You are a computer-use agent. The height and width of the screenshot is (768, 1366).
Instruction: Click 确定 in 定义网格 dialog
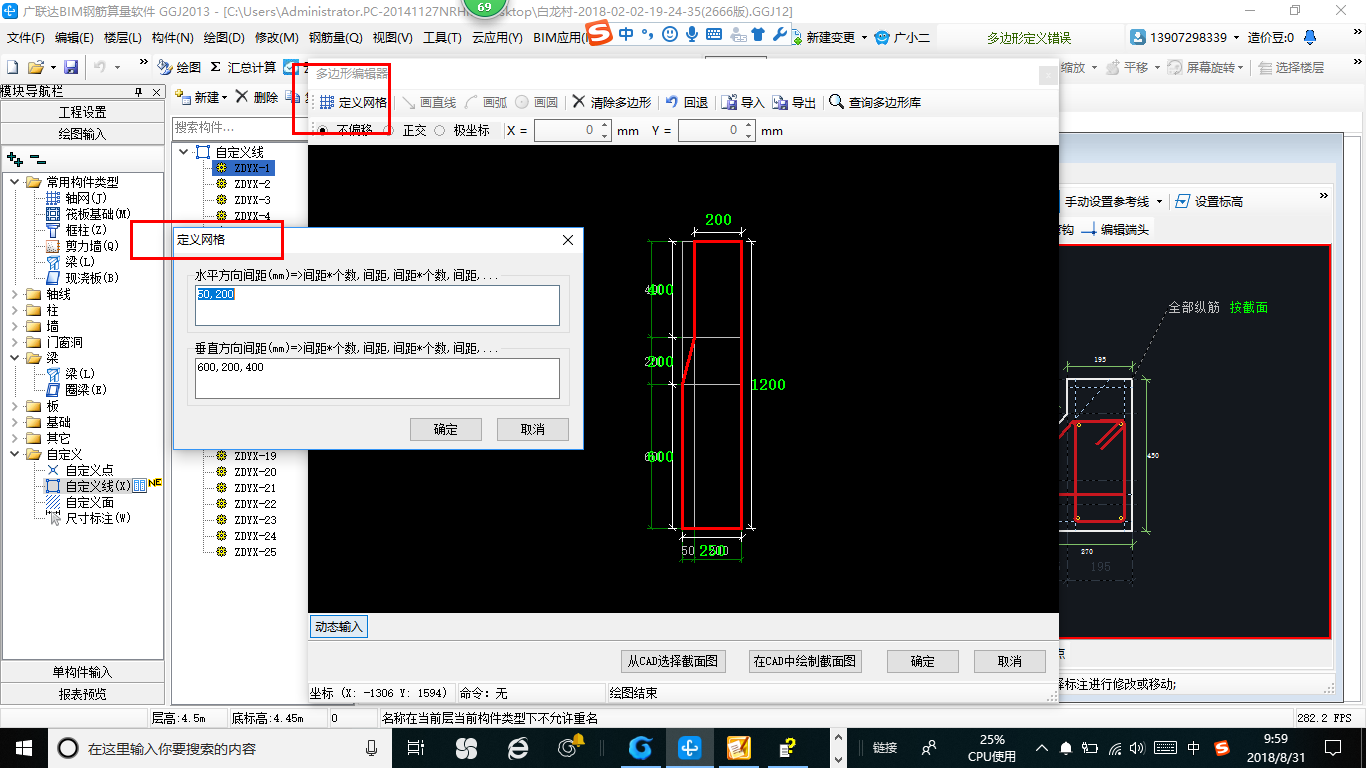(446, 429)
